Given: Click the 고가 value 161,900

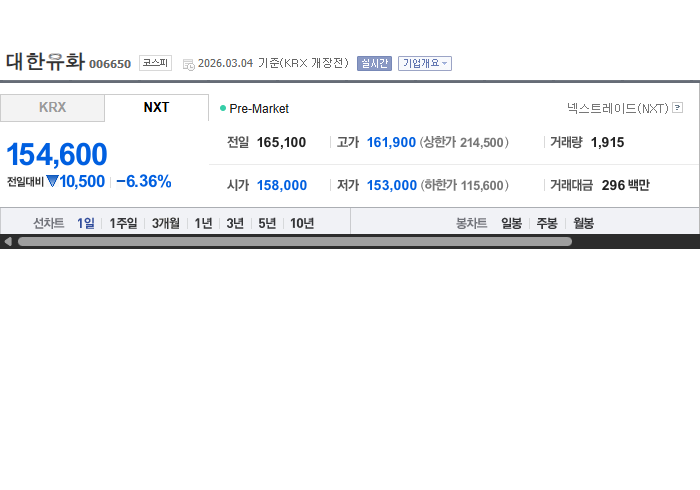Looking at the screenshot, I should tap(391, 142).
